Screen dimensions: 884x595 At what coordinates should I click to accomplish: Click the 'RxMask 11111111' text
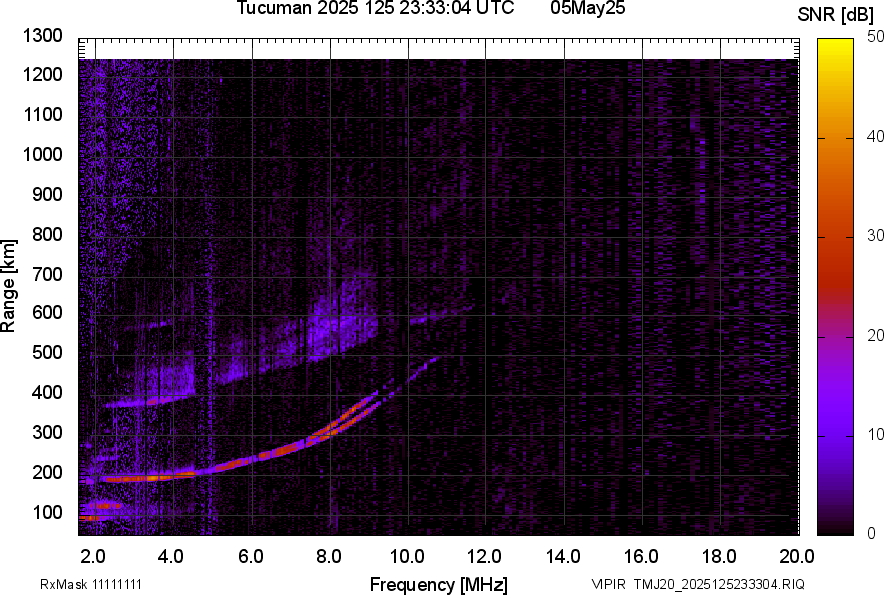point(91,584)
